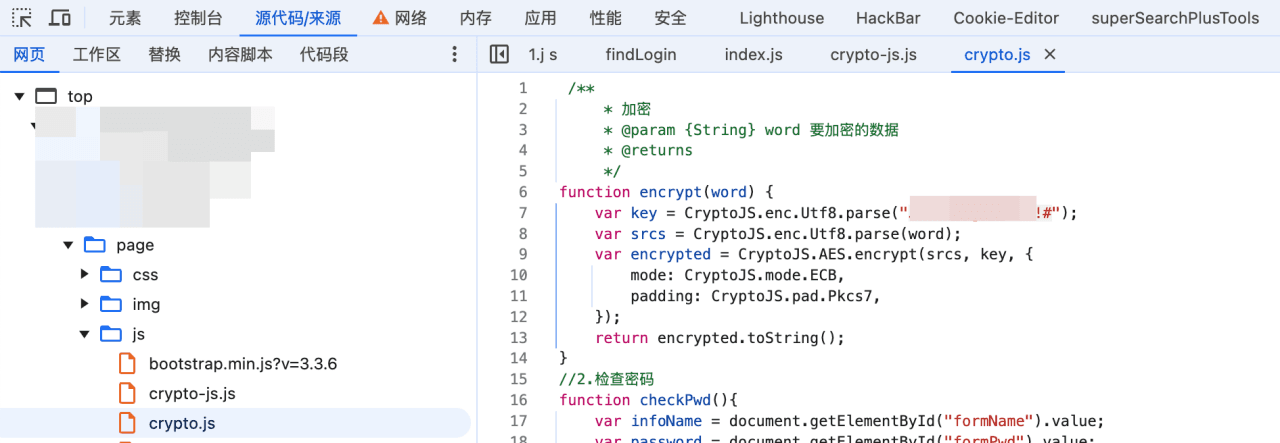1280x443 pixels.
Task: Open the 内容脚本 navigator tab
Action: click(x=240, y=54)
